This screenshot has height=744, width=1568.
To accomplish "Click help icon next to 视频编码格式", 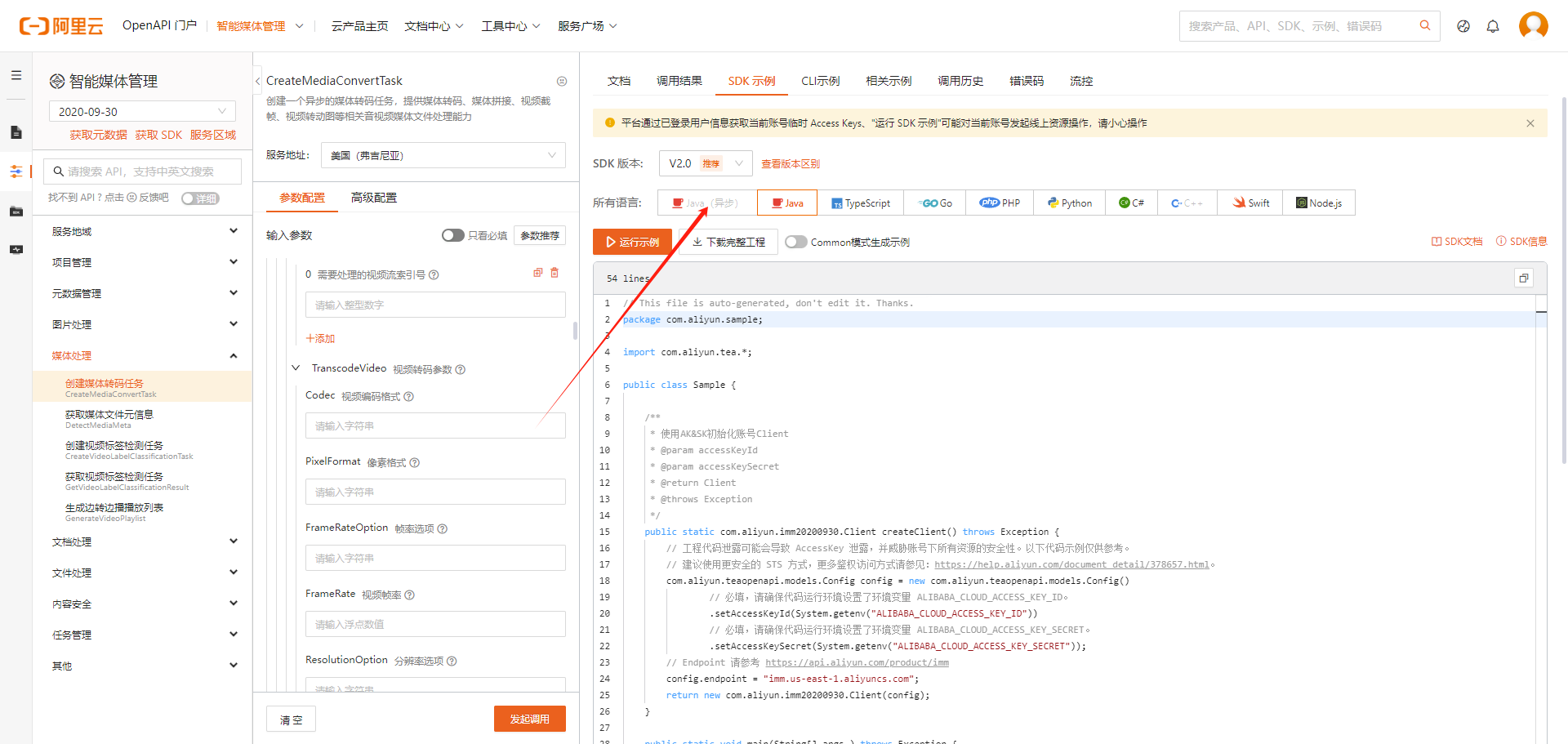I will point(409,397).
